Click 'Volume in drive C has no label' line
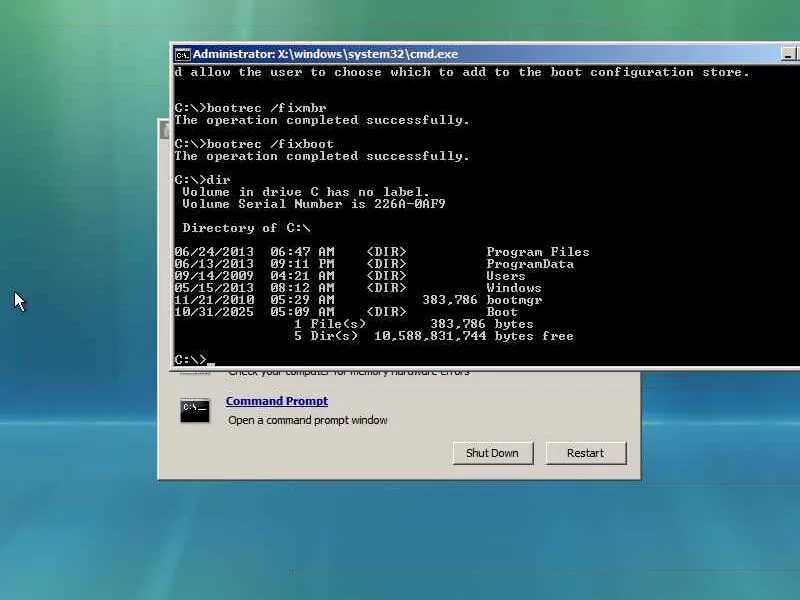This screenshot has height=600, width=800. click(x=306, y=192)
